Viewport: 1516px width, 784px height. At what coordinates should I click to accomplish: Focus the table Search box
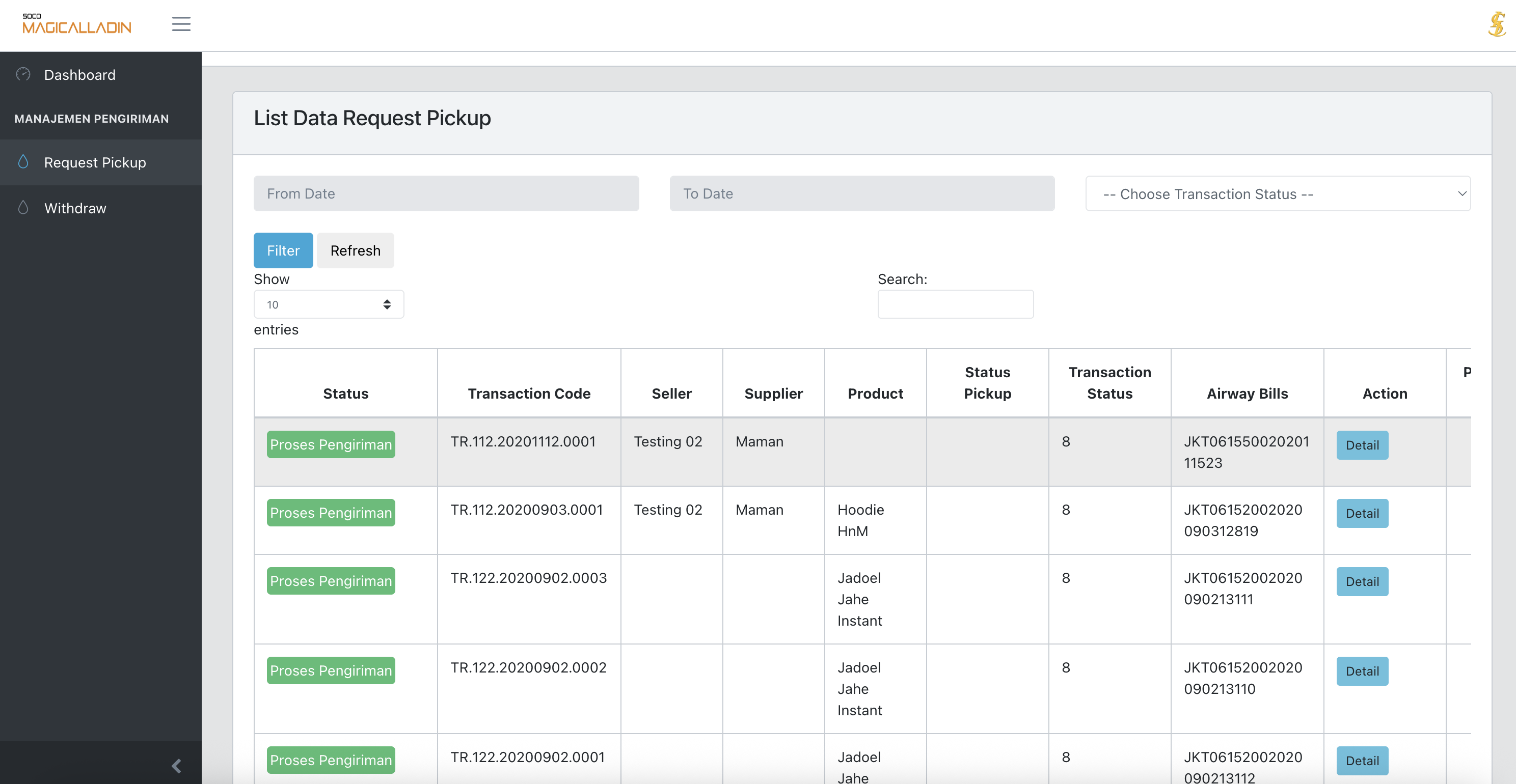point(955,304)
